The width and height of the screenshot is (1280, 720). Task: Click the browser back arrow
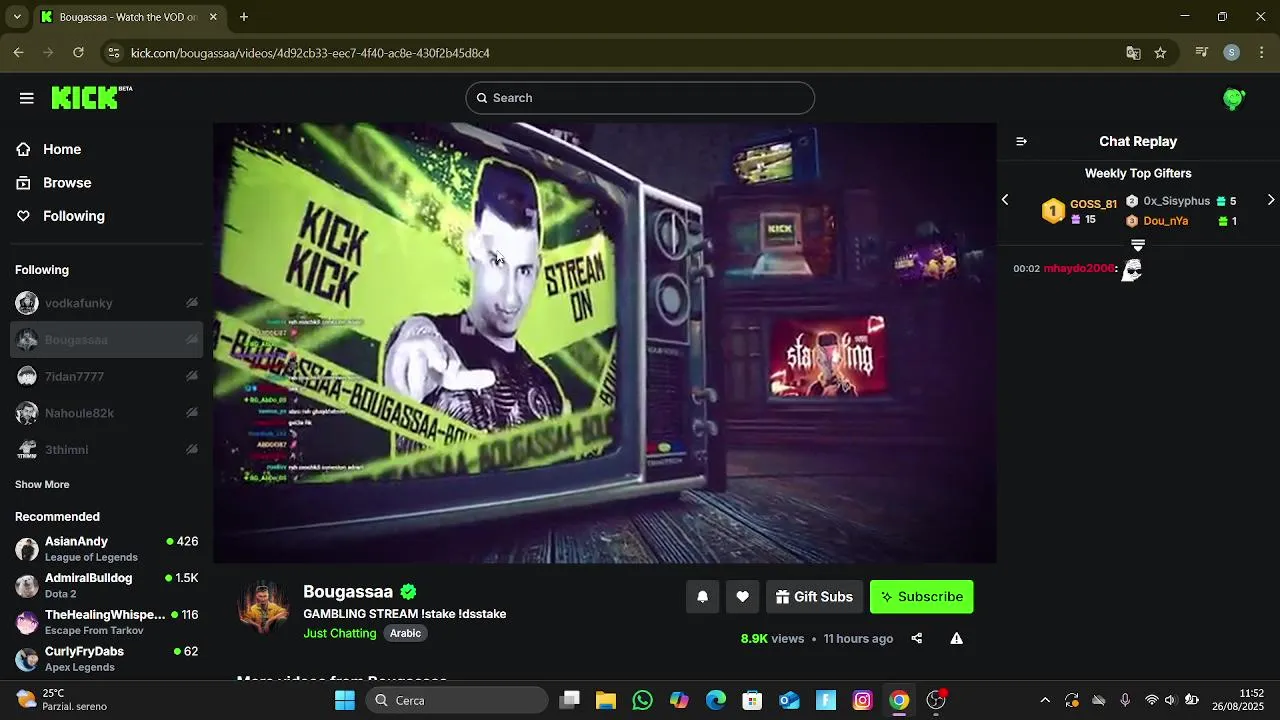(18, 53)
